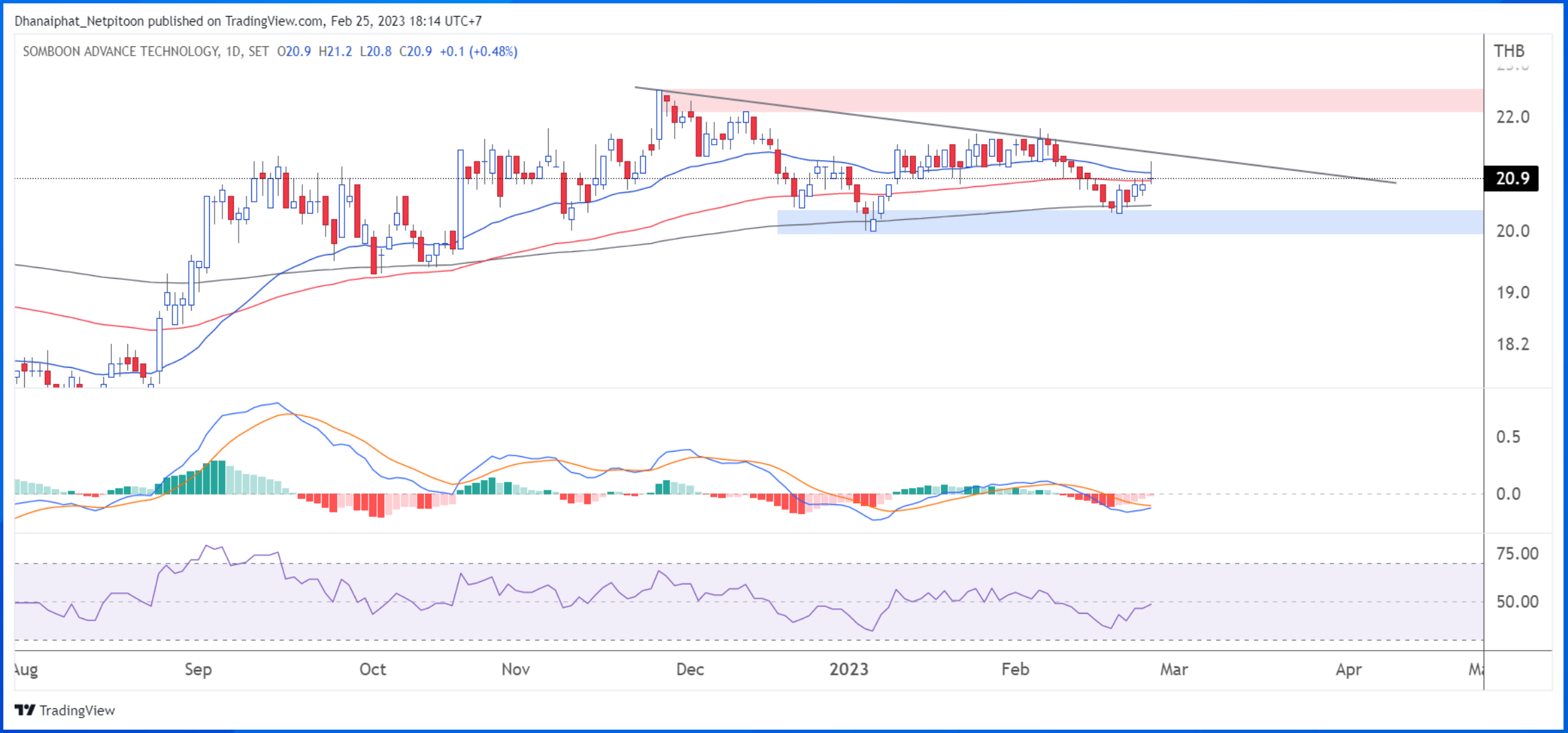The height and width of the screenshot is (733, 1568).
Task: Click the TradingView logo icon
Action: pyautogui.click(x=25, y=710)
